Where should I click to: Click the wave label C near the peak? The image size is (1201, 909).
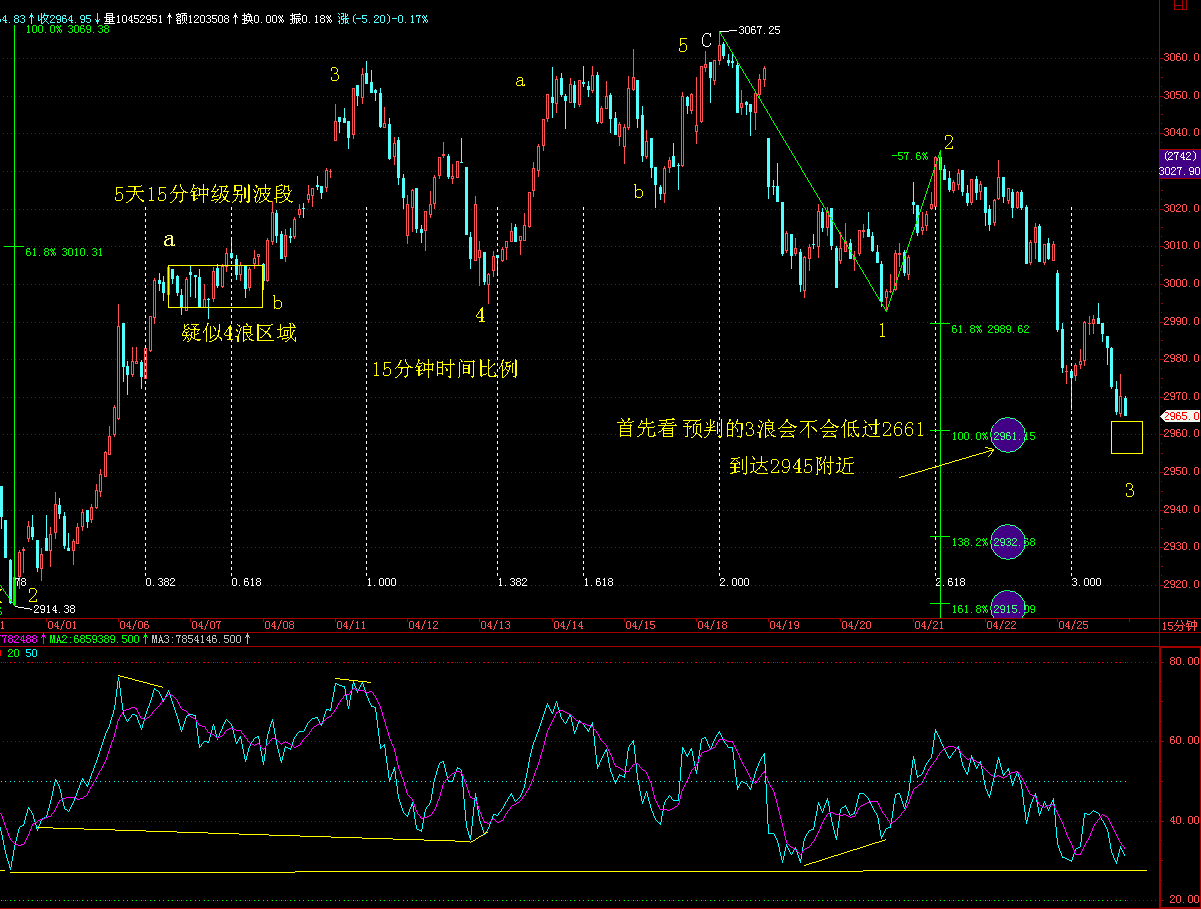coord(706,41)
